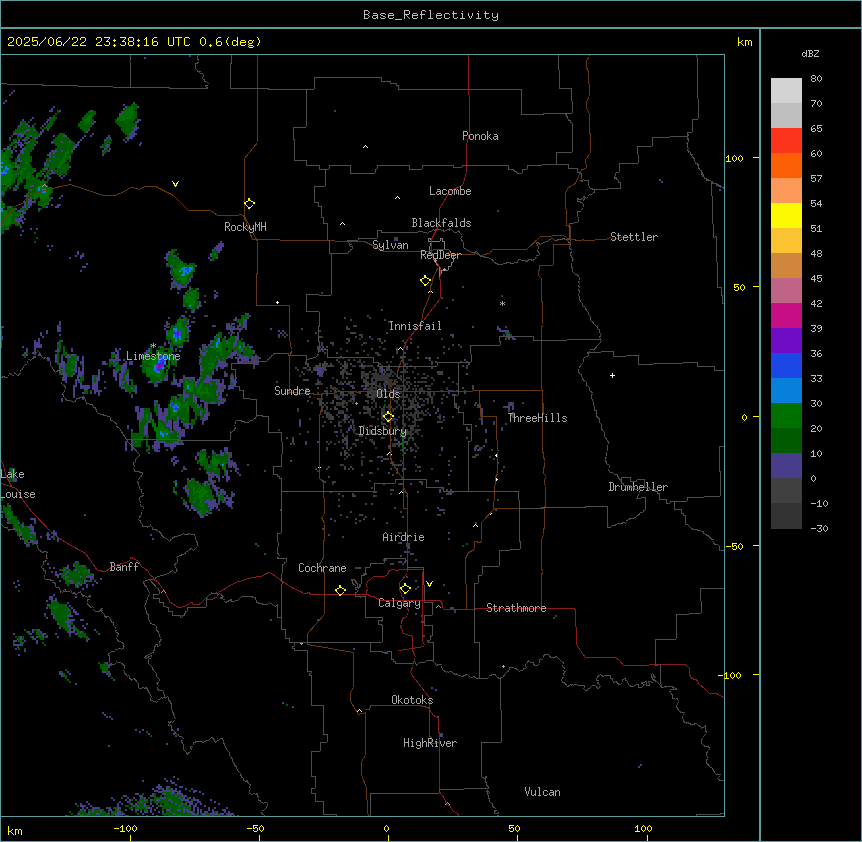Click the asterisk marker east of Innisfail
Viewport: 862px width, 842px height.
(502, 303)
